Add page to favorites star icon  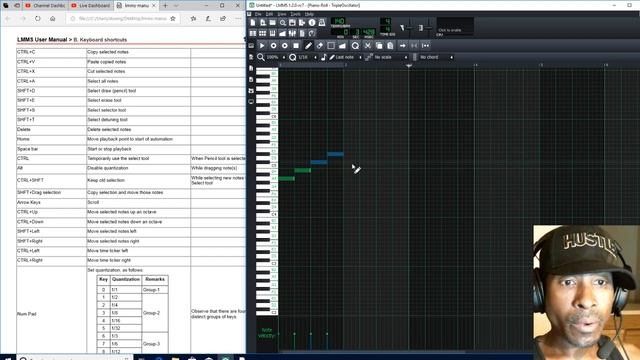click(173, 18)
